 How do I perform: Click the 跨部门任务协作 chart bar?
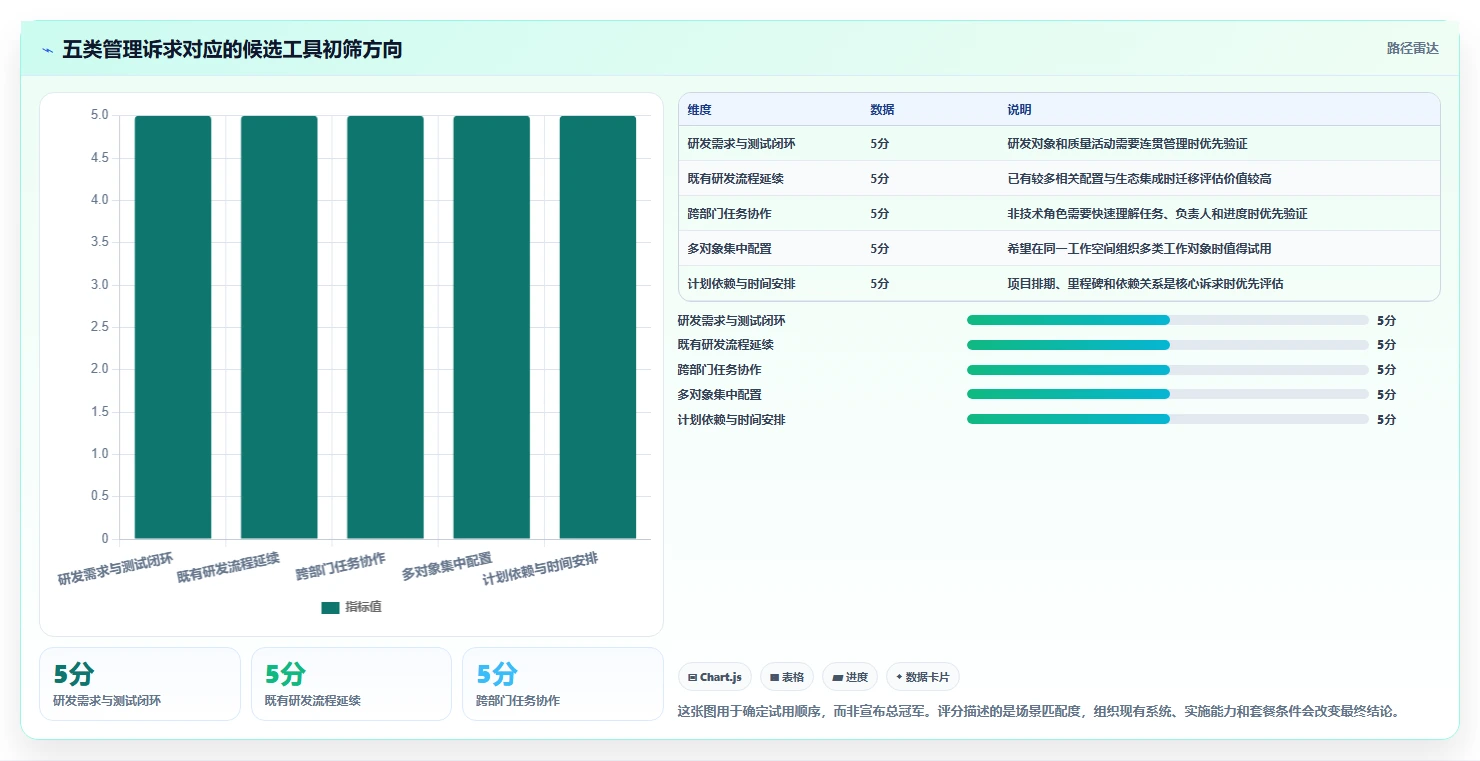point(385,327)
